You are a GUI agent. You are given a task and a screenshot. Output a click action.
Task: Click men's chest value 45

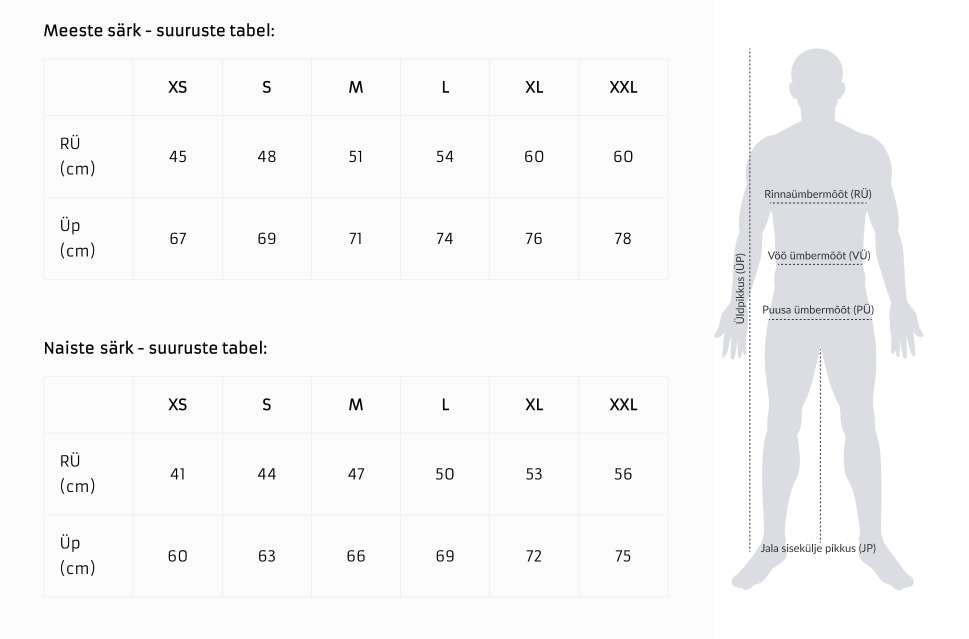[x=177, y=157]
